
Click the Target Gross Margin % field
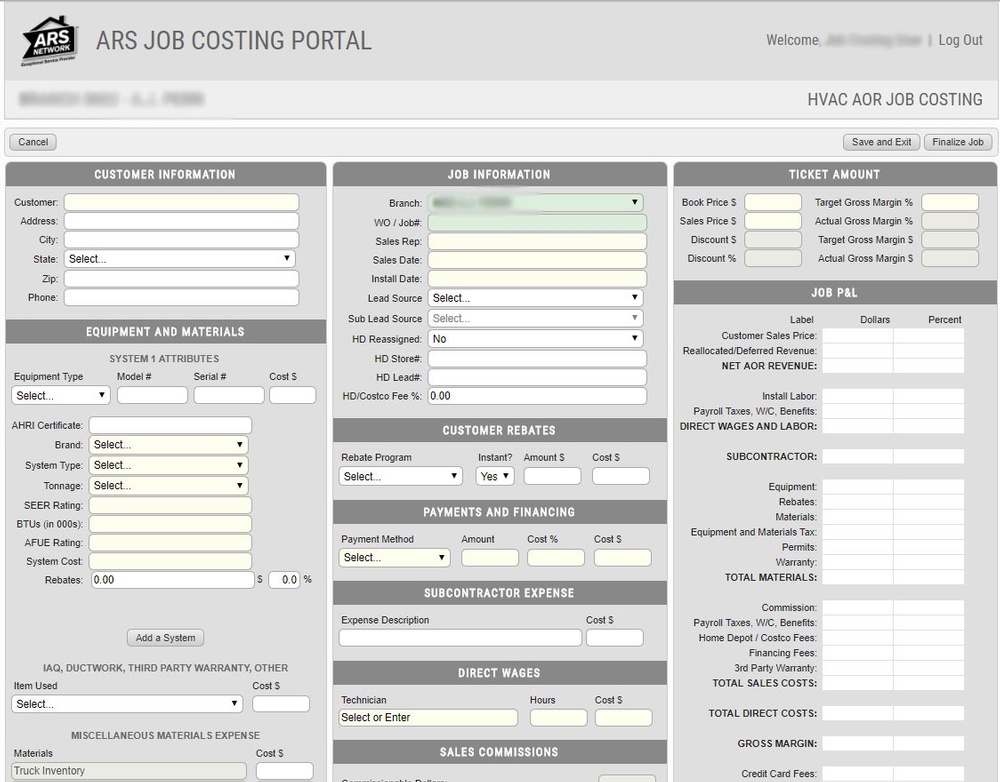pos(950,202)
